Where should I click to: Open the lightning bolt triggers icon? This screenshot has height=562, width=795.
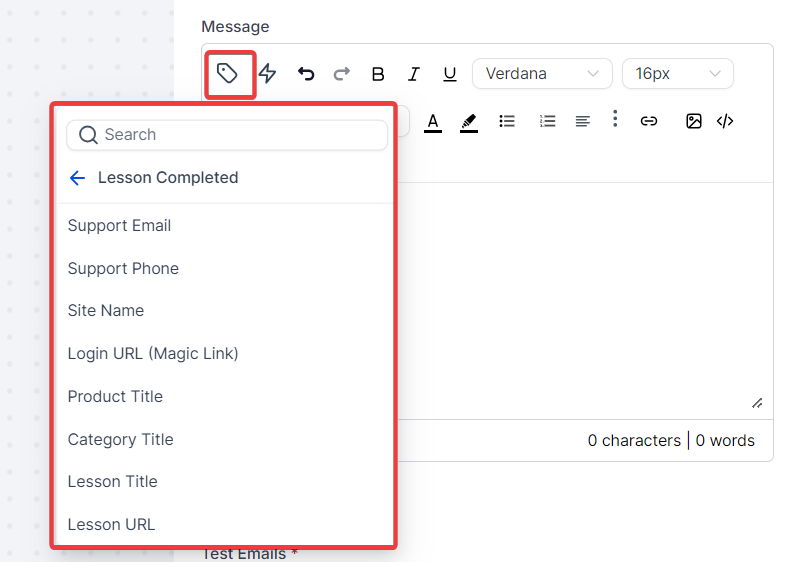[x=267, y=74]
